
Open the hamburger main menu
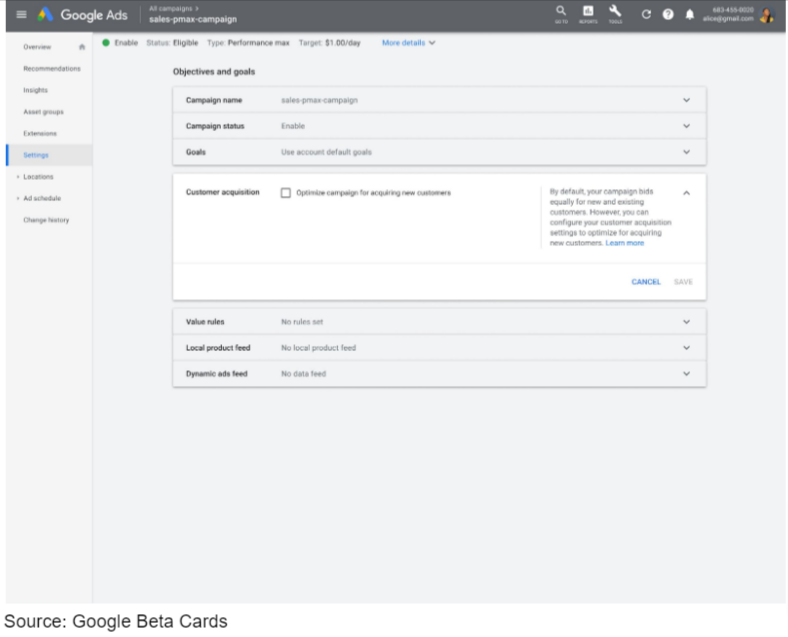pos(21,15)
